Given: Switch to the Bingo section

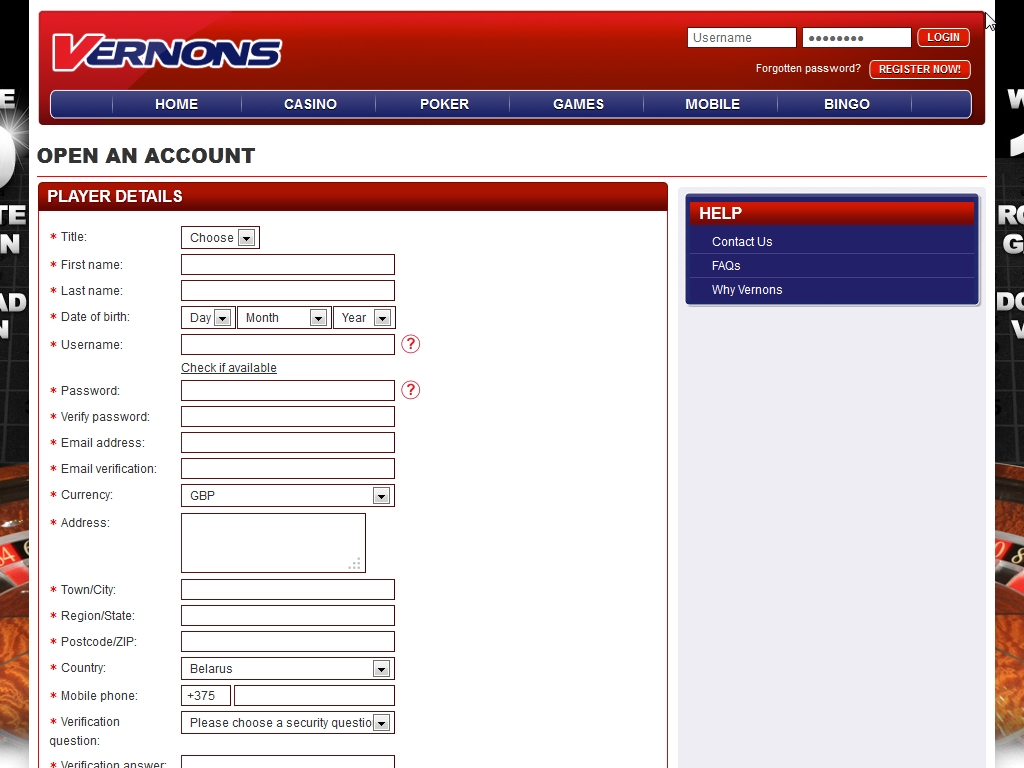Looking at the screenshot, I should coord(846,104).
